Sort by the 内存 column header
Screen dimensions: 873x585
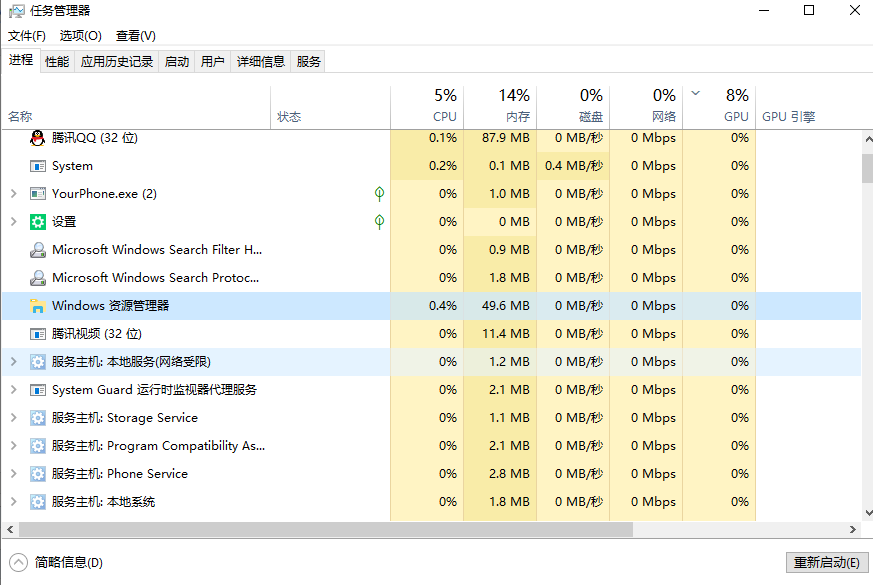pos(500,107)
